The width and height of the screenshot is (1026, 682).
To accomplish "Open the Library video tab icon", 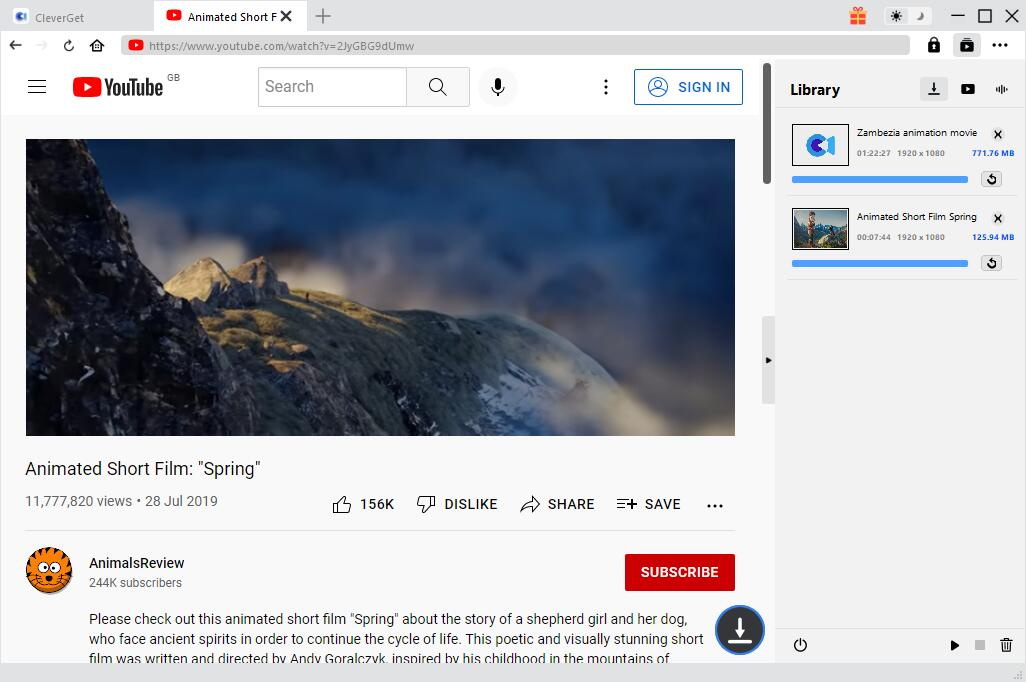I will [x=968, y=89].
